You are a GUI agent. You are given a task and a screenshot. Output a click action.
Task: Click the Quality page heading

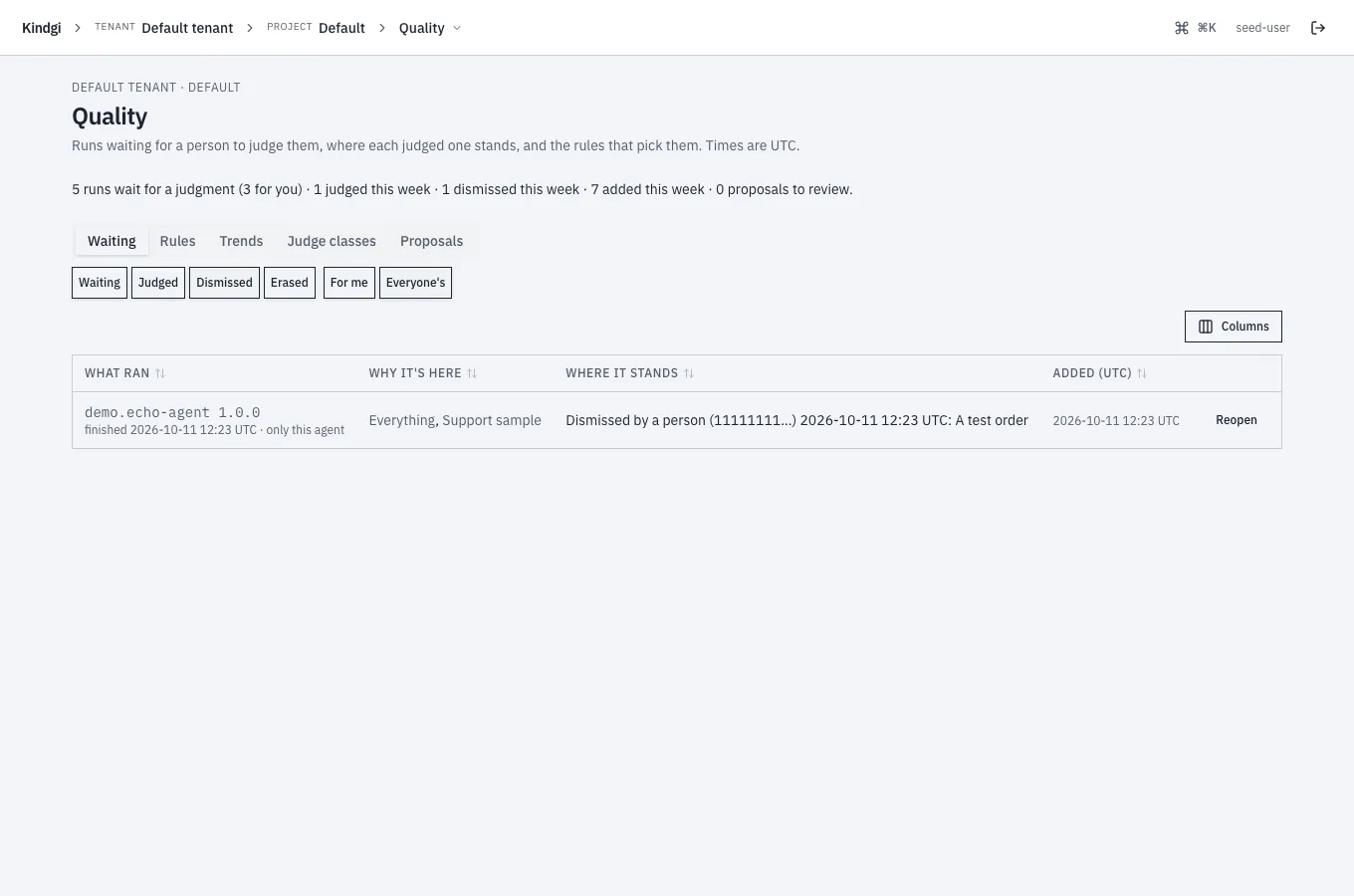coord(110,116)
